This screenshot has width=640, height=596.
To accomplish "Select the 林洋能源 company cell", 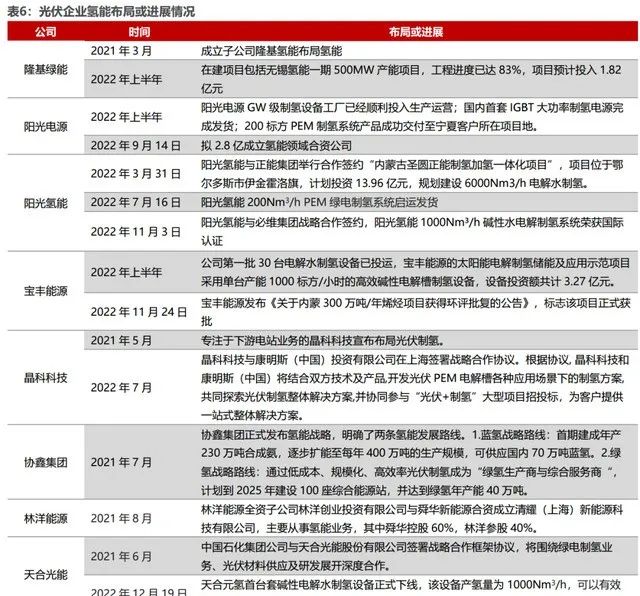I will tap(45, 518).
